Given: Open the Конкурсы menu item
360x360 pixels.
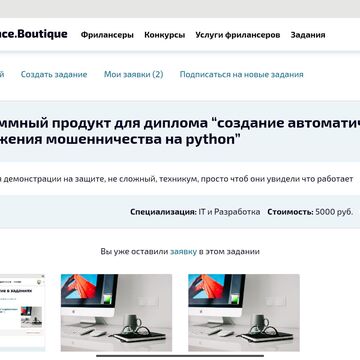Looking at the screenshot, I should click(165, 35).
